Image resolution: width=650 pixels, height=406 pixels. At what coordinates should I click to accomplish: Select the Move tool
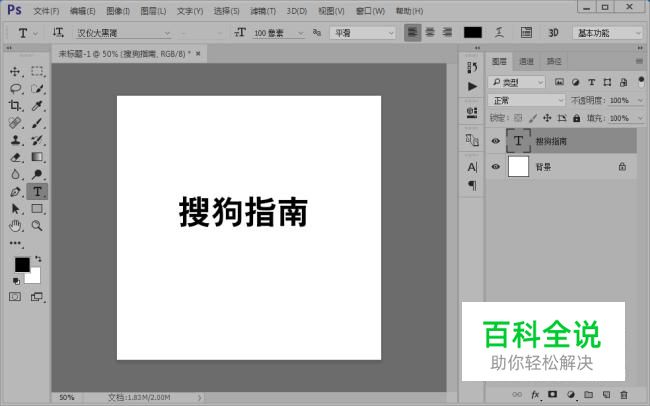tap(15, 72)
